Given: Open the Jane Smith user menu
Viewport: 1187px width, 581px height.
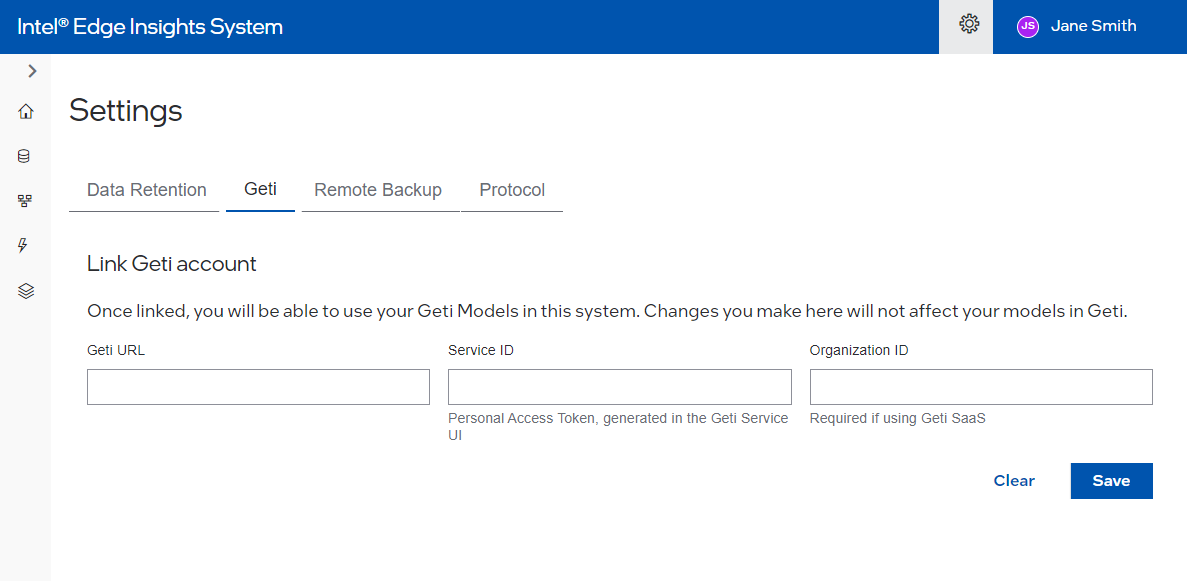Looking at the screenshot, I should click(x=1093, y=26).
